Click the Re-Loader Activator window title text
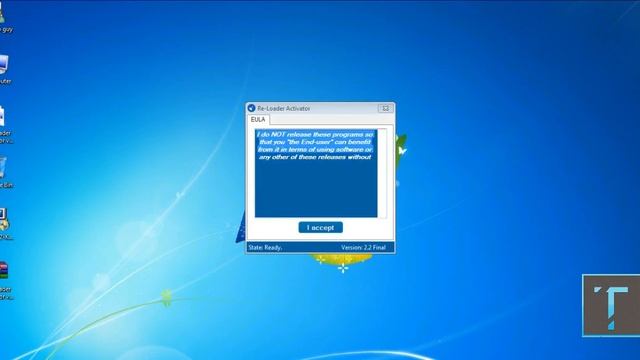Image resolution: width=640 pixels, height=360 pixels. click(x=284, y=109)
